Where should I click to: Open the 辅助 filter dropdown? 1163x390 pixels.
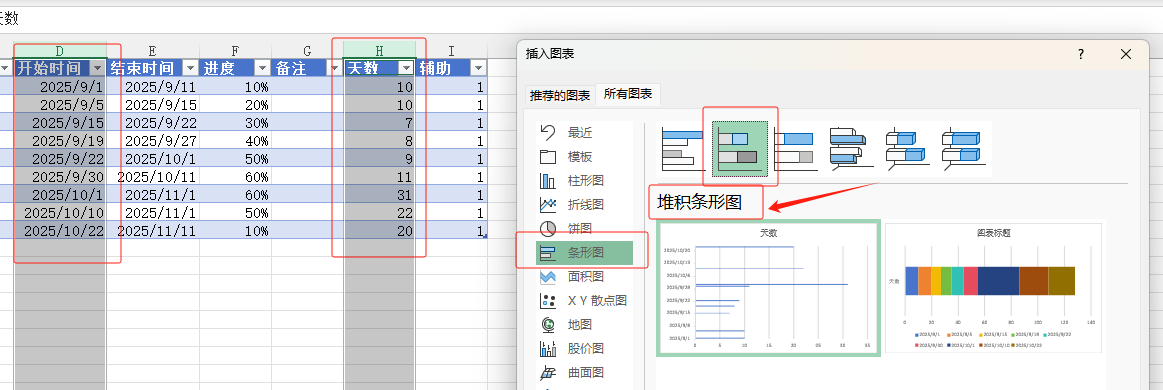pyautogui.click(x=478, y=68)
